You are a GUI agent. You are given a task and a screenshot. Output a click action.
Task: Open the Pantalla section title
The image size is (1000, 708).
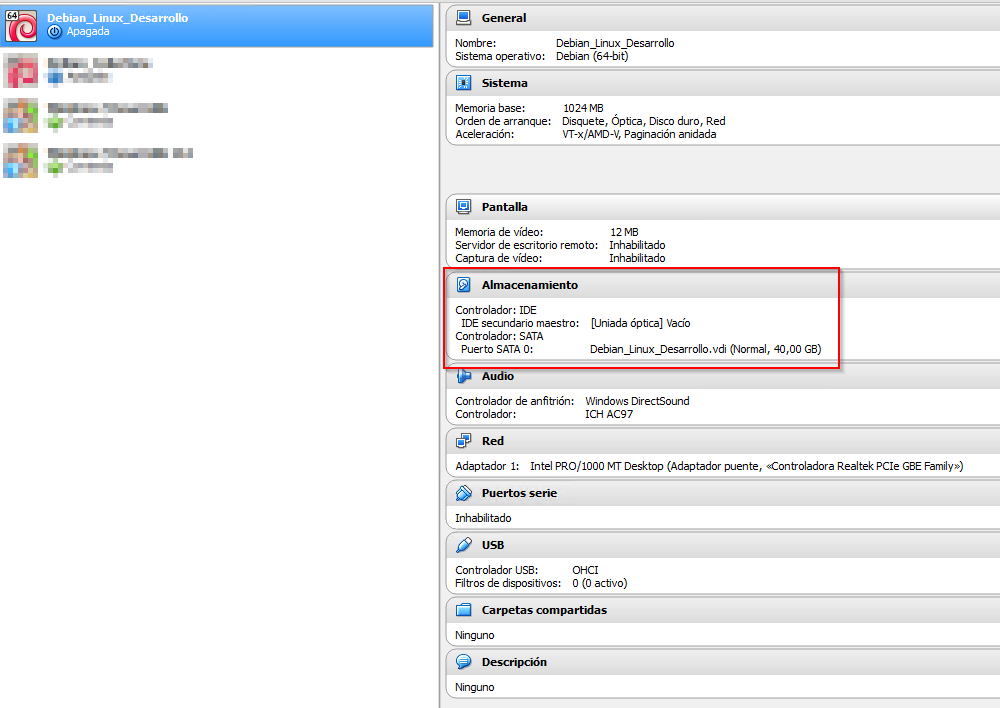pos(504,207)
